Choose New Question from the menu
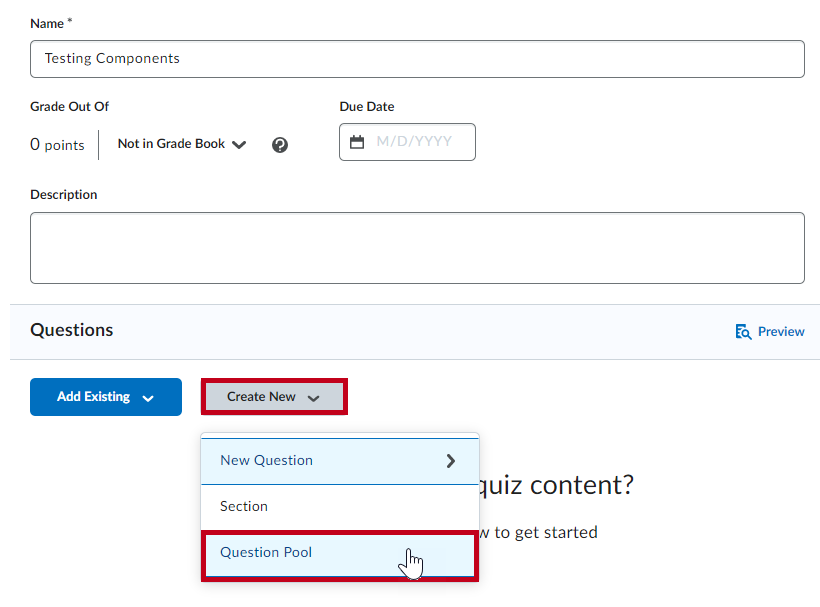Viewport: 820px width, 607px height. [266, 461]
